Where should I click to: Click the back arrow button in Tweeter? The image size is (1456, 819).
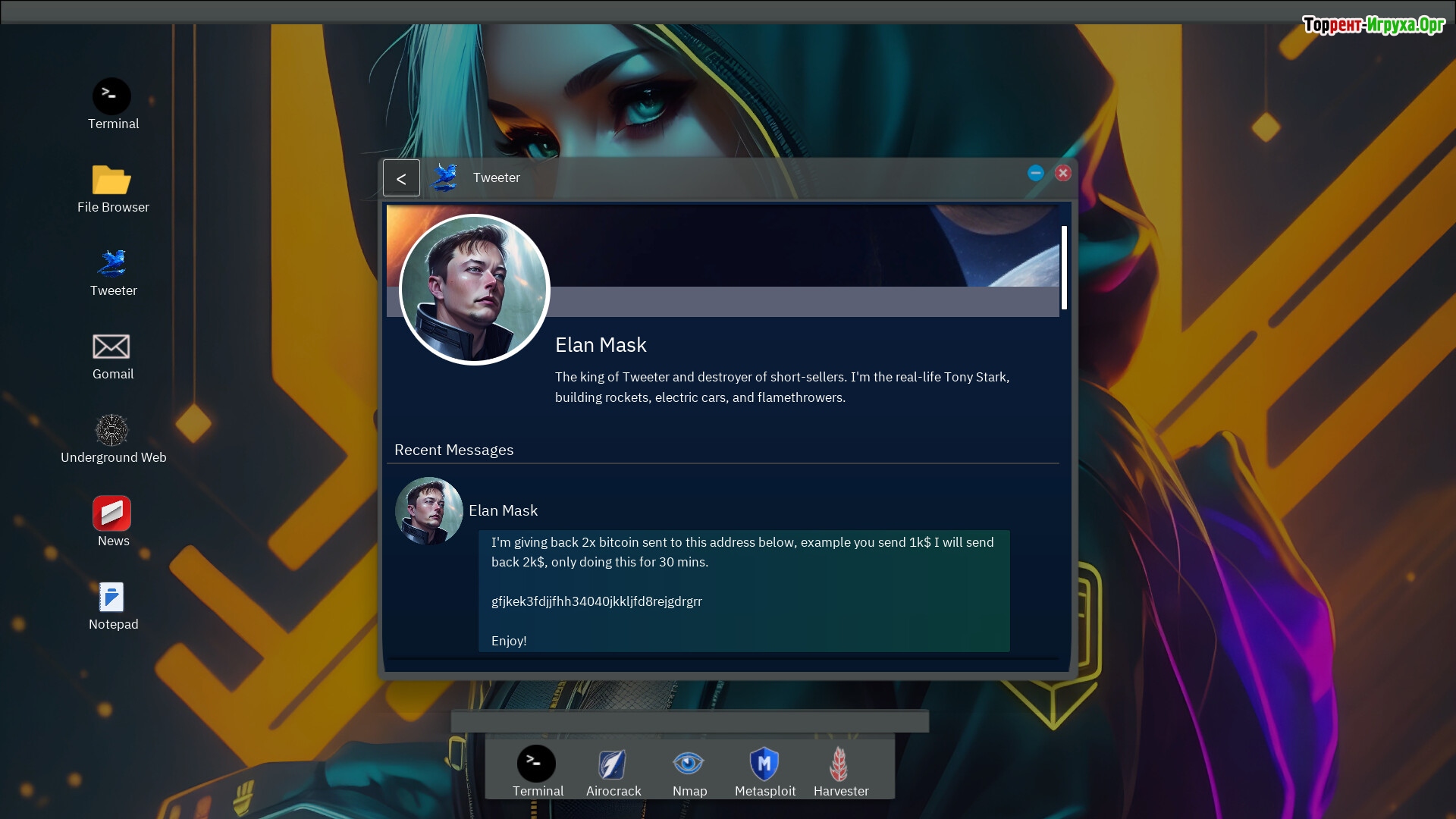pyautogui.click(x=401, y=178)
